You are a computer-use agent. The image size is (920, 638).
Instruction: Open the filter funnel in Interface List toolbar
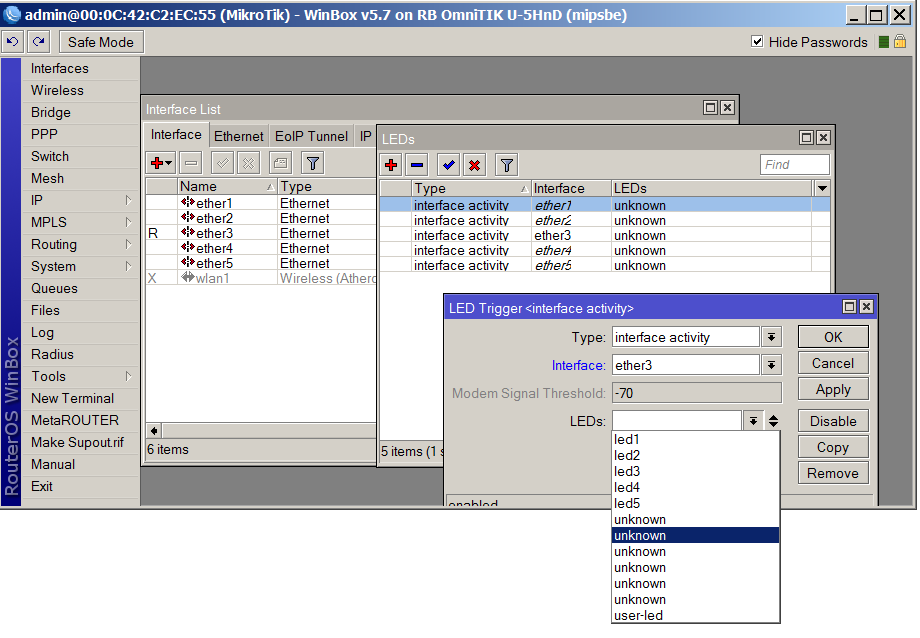click(x=313, y=163)
